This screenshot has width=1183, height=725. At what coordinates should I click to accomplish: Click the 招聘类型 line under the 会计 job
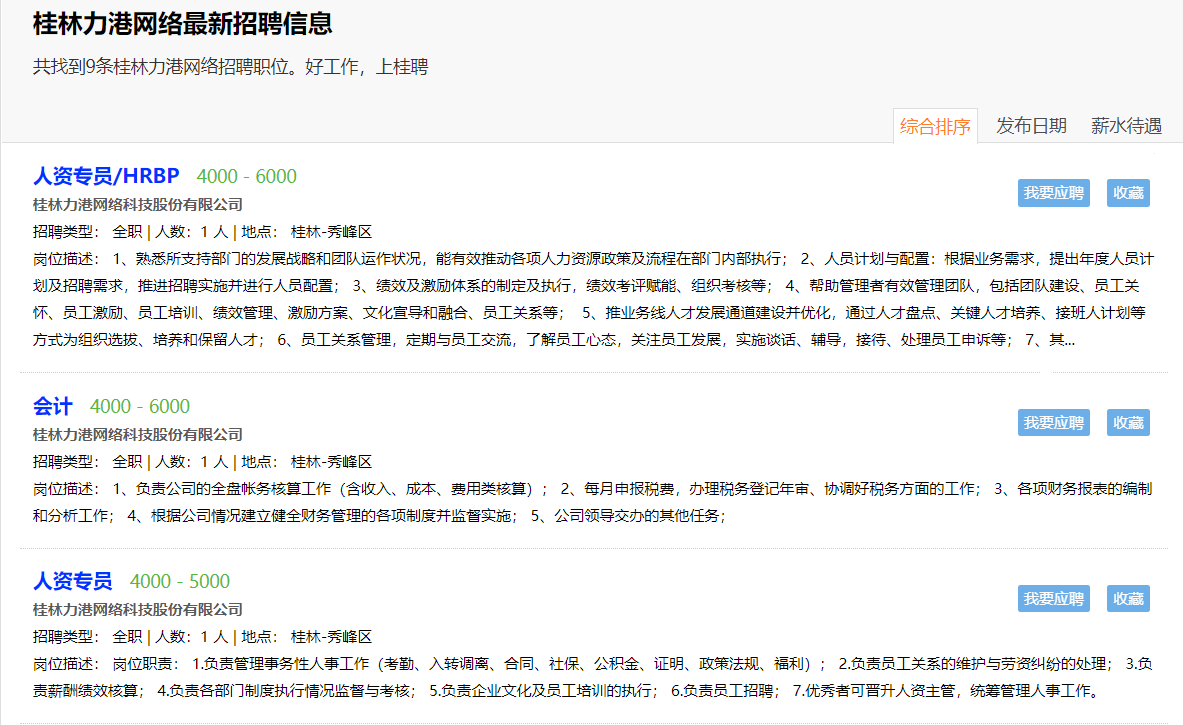tap(202, 462)
